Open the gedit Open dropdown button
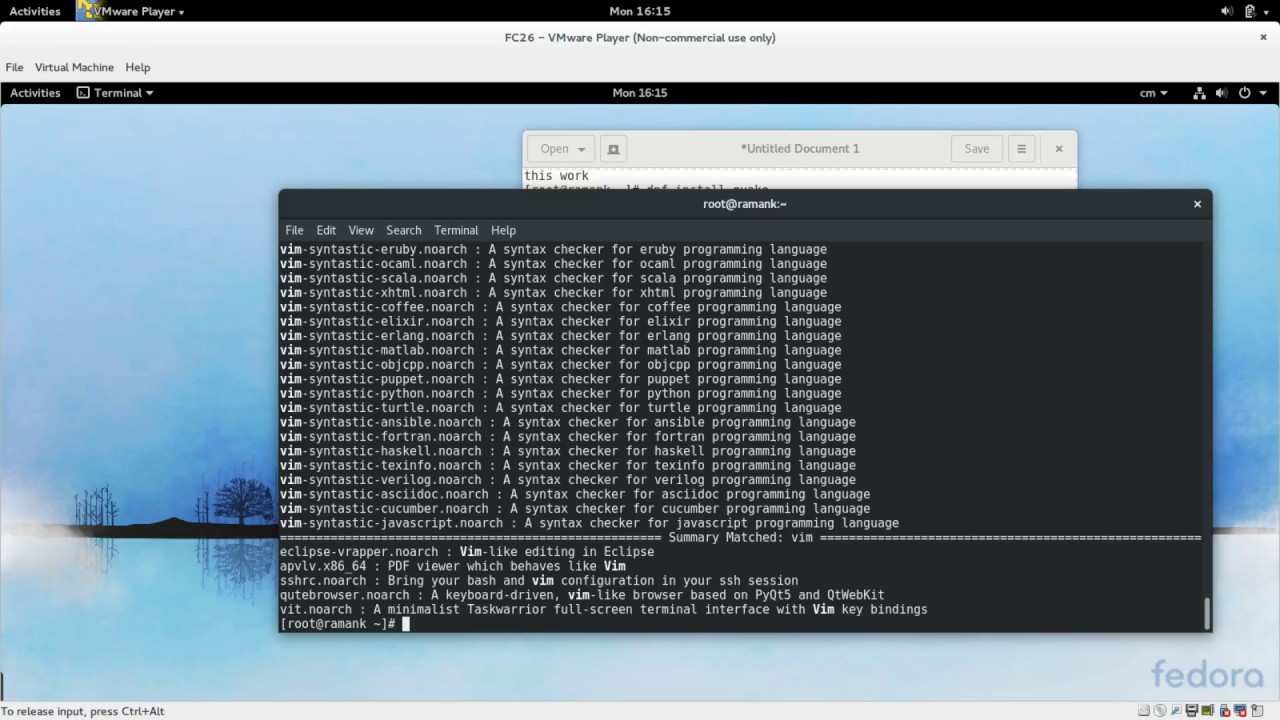1280x720 pixels. click(x=561, y=148)
